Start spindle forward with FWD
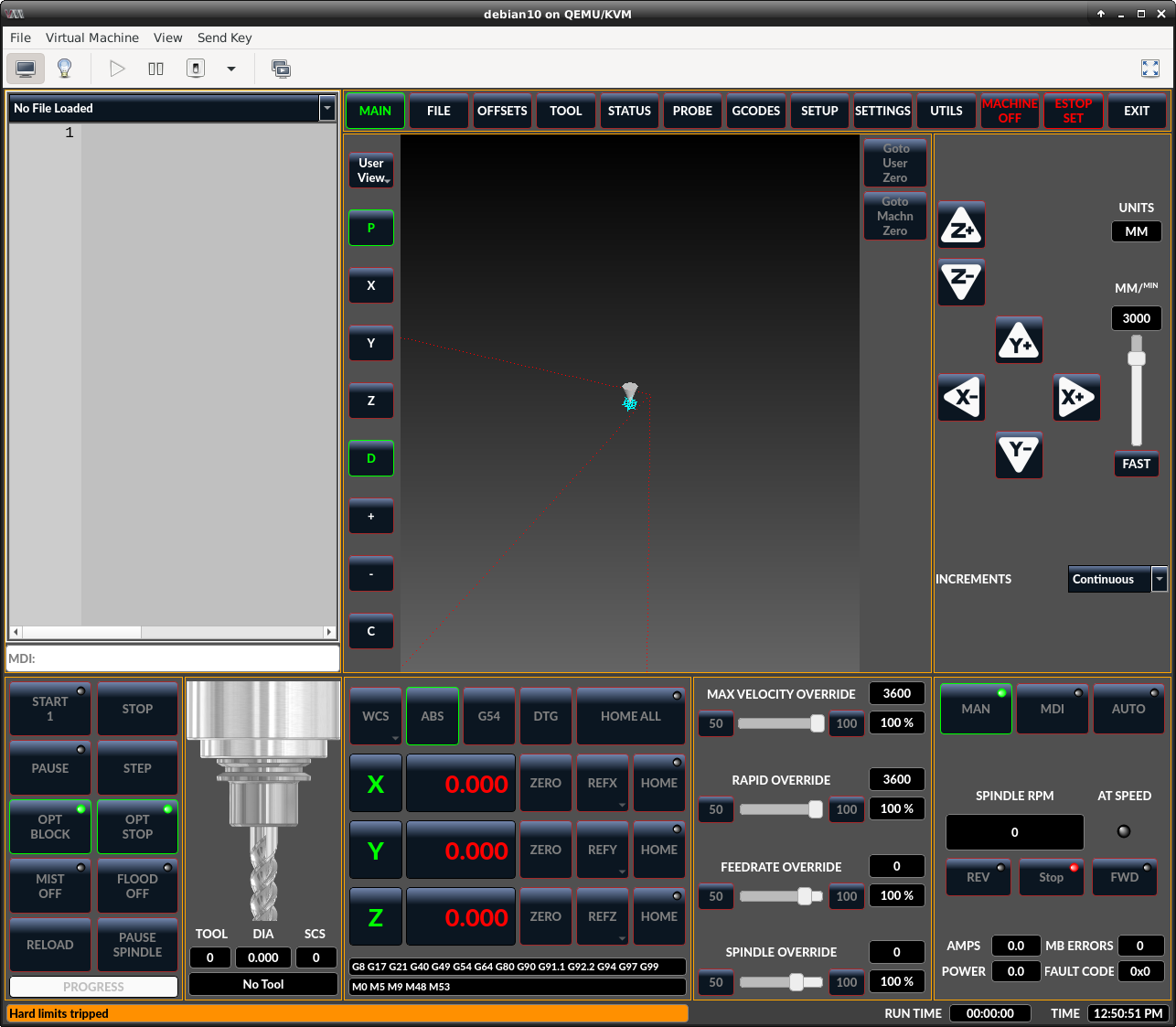The image size is (1176, 1027). click(x=1124, y=877)
